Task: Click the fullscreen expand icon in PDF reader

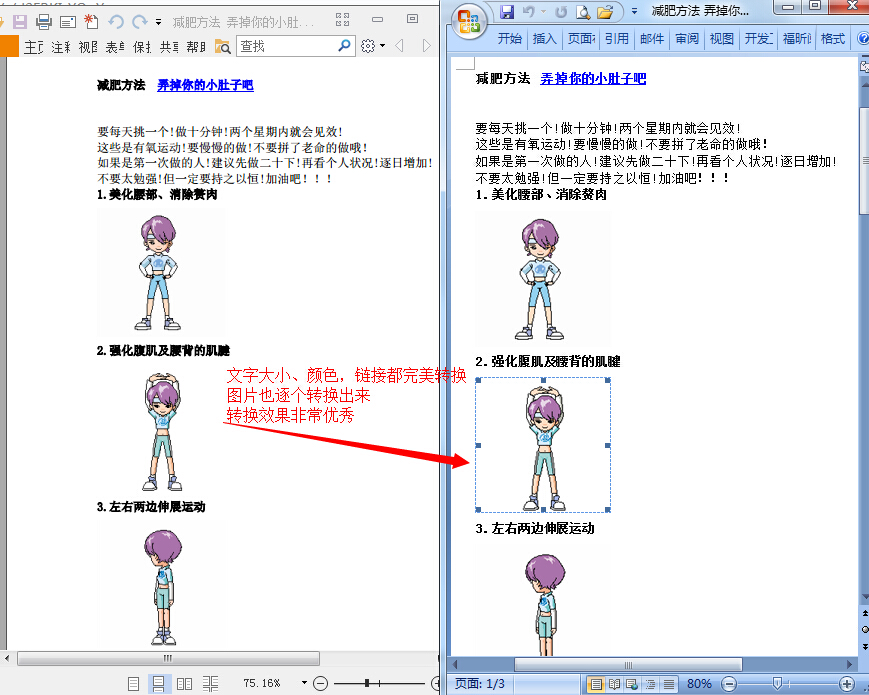Action: click(x=343, y=20)
